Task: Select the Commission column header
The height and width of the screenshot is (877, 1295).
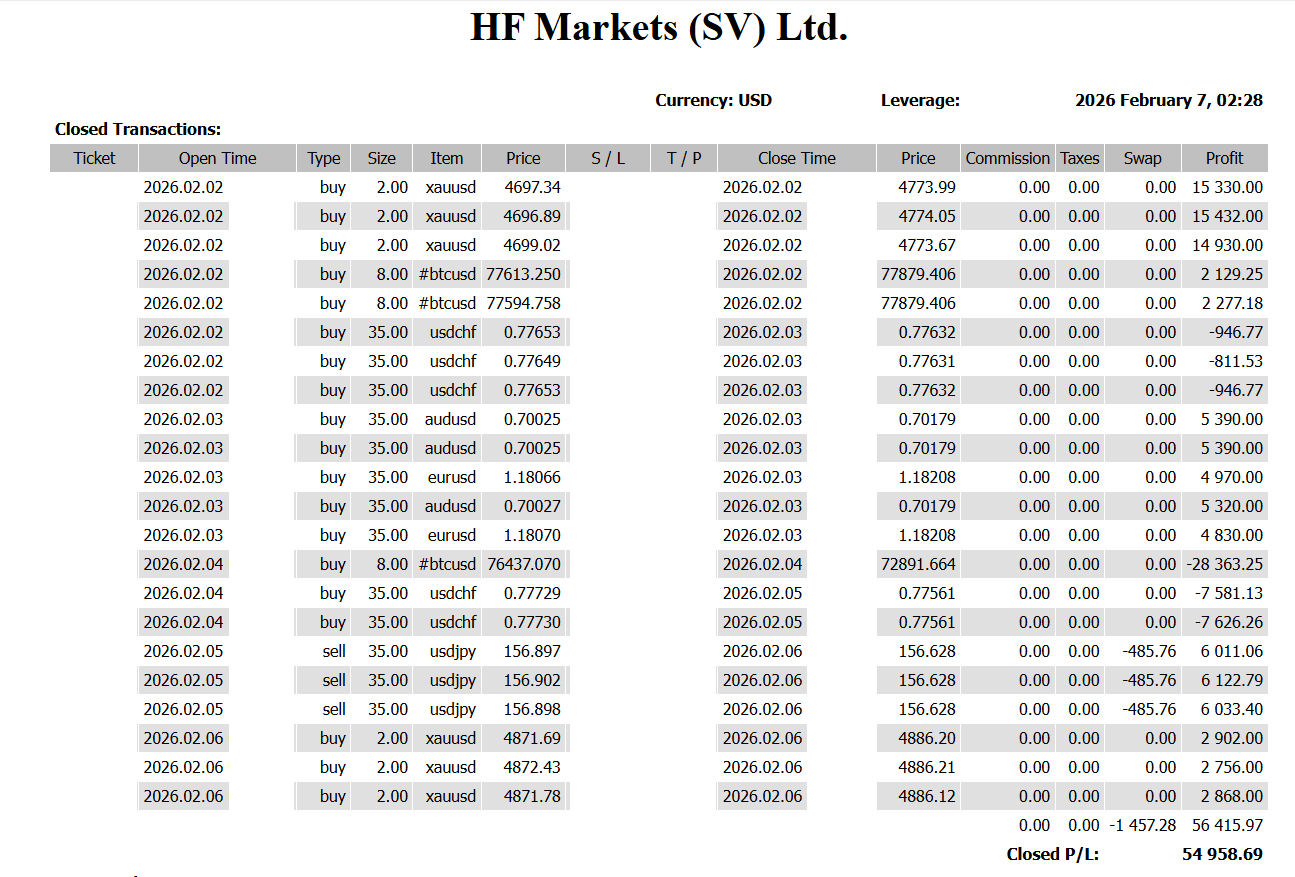Action: (1007, 158)
